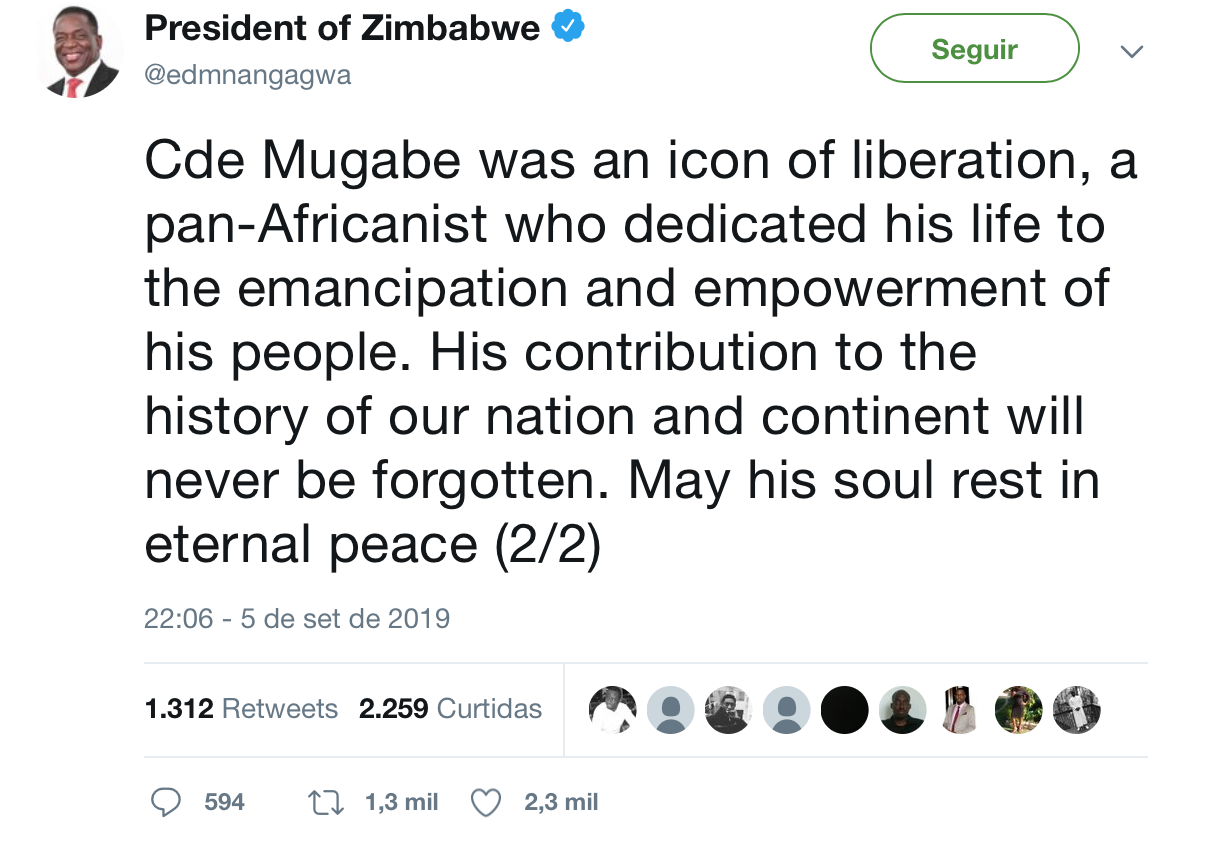Click the 2,3 mil likes count

pyautogui.click(x=561, y=802)
